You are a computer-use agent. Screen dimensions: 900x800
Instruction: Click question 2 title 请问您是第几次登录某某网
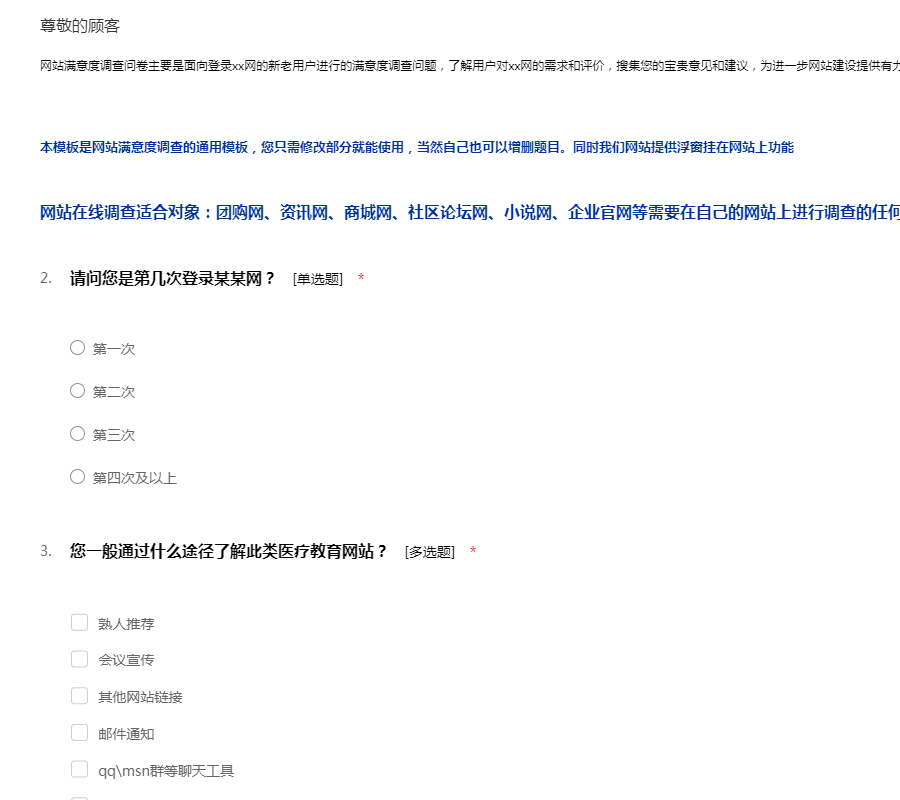[172, 278]
